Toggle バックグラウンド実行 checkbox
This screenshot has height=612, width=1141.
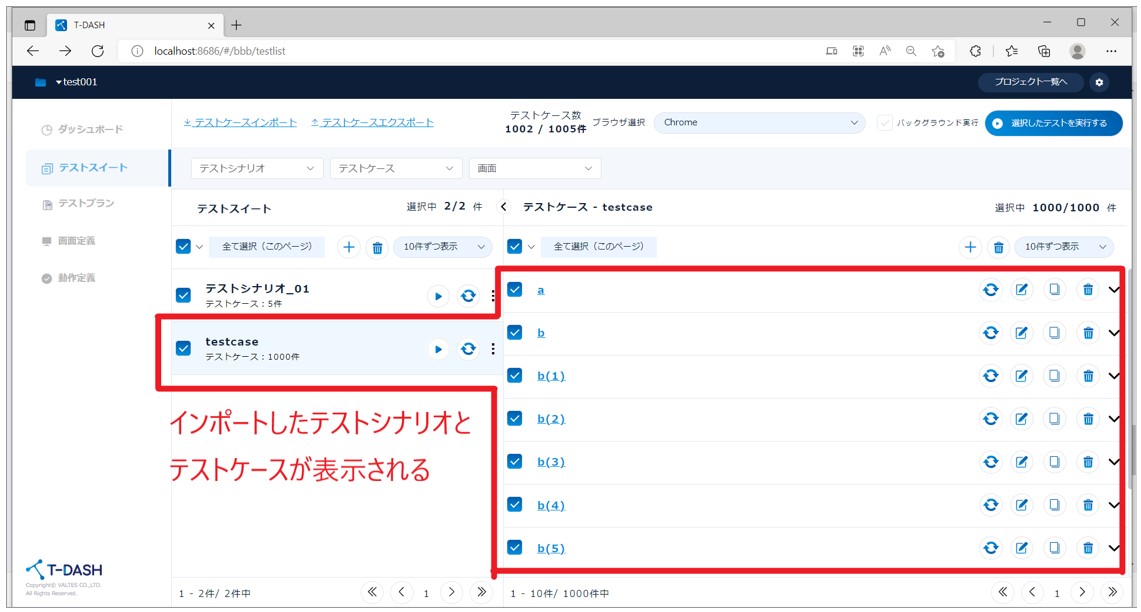click(x=884, y=123)
